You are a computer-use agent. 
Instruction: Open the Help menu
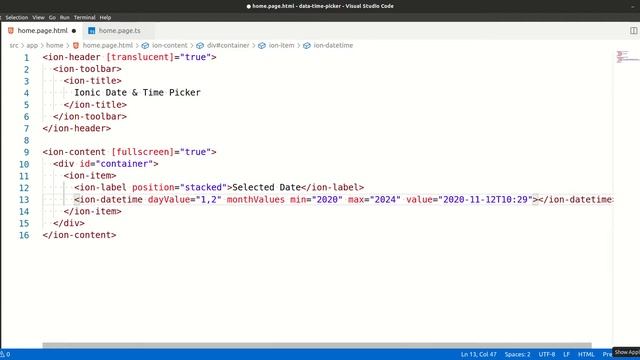click(x=105, y=18)
